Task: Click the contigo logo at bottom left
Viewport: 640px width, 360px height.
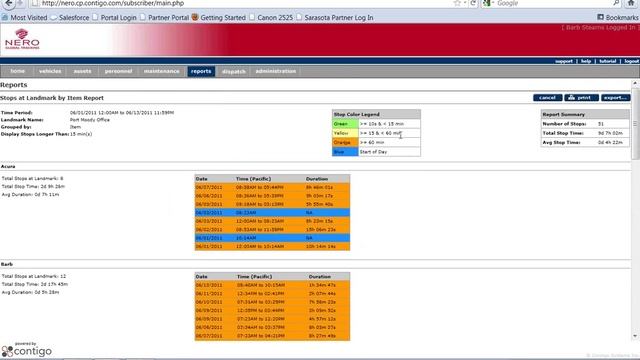Action: [x=27, y=350]
